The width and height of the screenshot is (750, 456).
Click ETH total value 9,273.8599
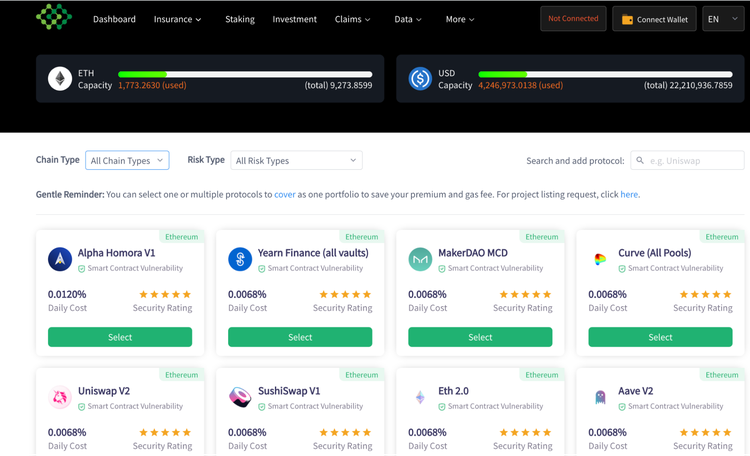tap(338, 85)
